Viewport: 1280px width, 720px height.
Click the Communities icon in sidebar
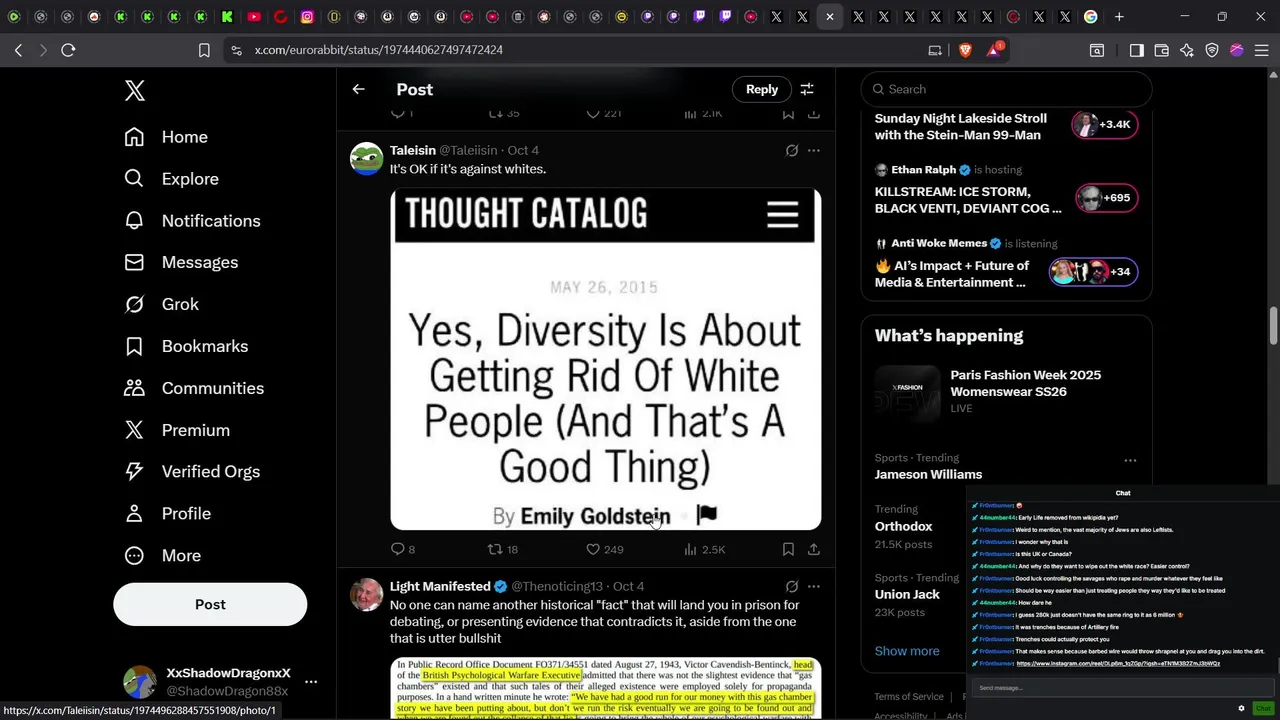coord(134,388)
